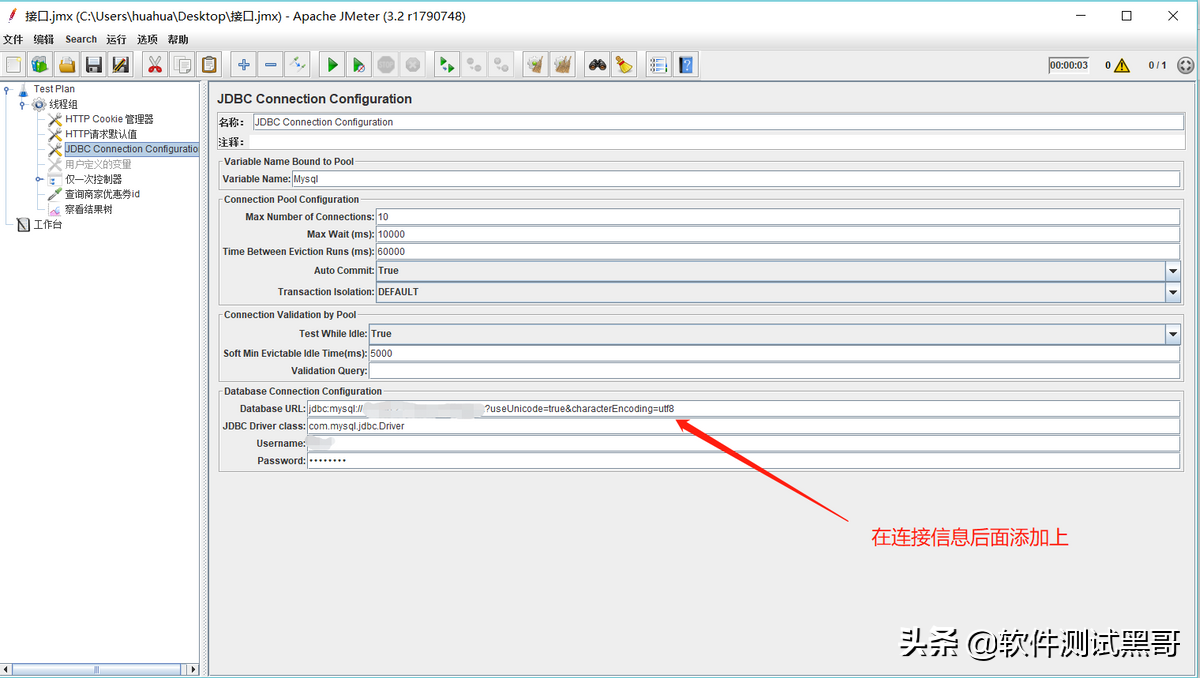The height and width of the screenshot is (678, 1200).
Task: Click the globe status icon in toolbar
Action: pyautogui.click(x=1186, y=66)
